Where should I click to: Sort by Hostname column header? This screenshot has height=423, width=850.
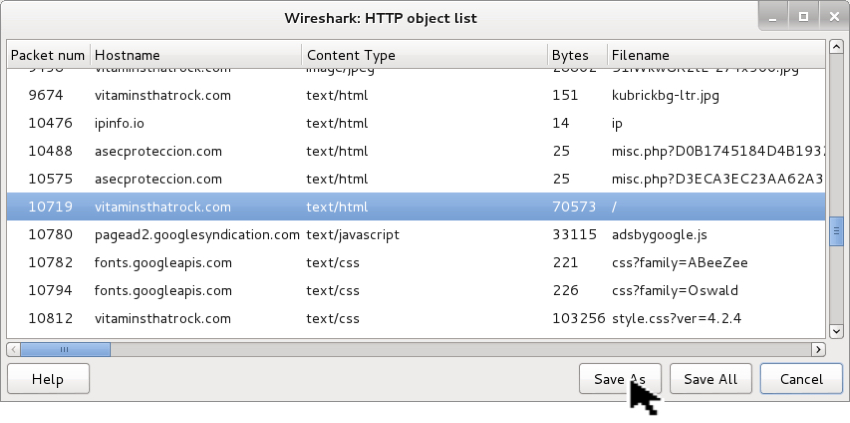(196, 55)
